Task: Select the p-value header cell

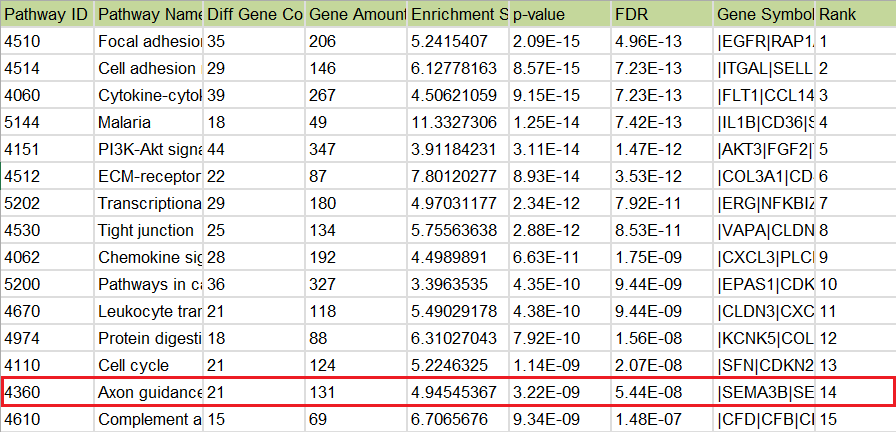Action: (x=558, y=15)
